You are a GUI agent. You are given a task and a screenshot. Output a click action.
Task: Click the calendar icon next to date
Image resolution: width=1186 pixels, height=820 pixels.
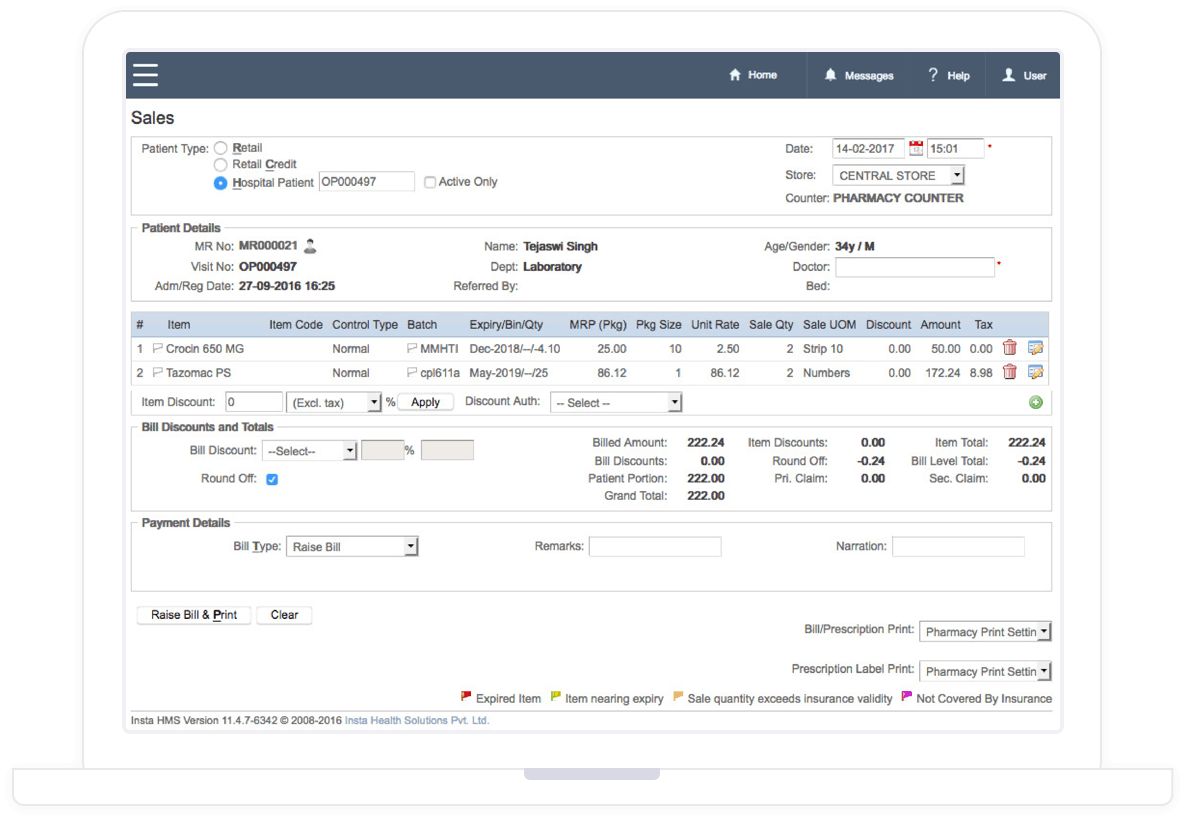(916, 149)
